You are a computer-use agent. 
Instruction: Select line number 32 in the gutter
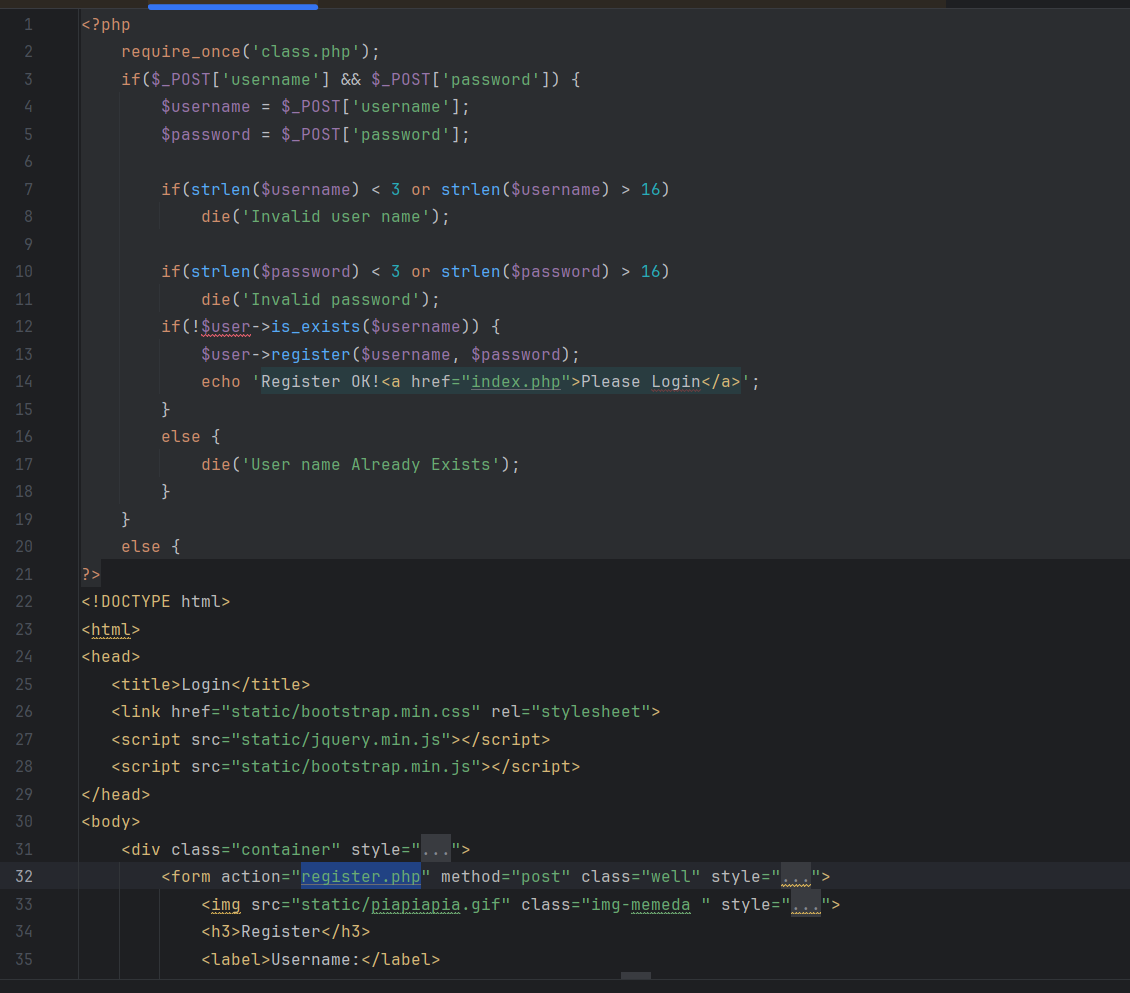point(24,877)
